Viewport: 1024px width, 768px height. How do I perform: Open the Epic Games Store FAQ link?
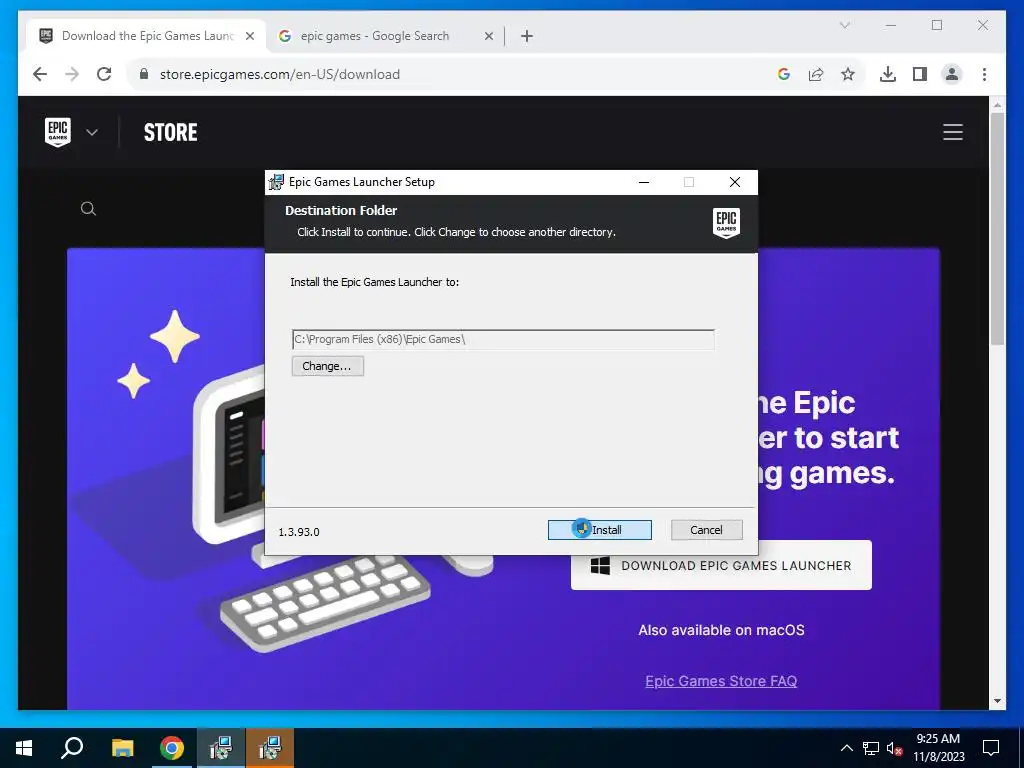point(721,681)
